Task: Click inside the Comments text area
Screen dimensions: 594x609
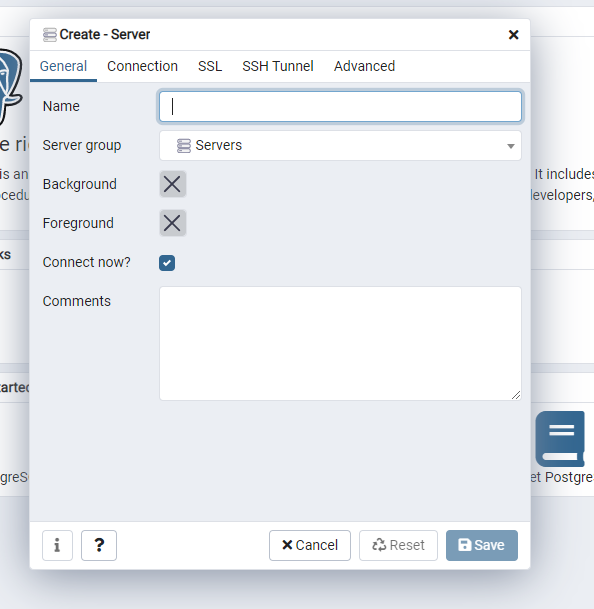Action: tap(340, 343)
